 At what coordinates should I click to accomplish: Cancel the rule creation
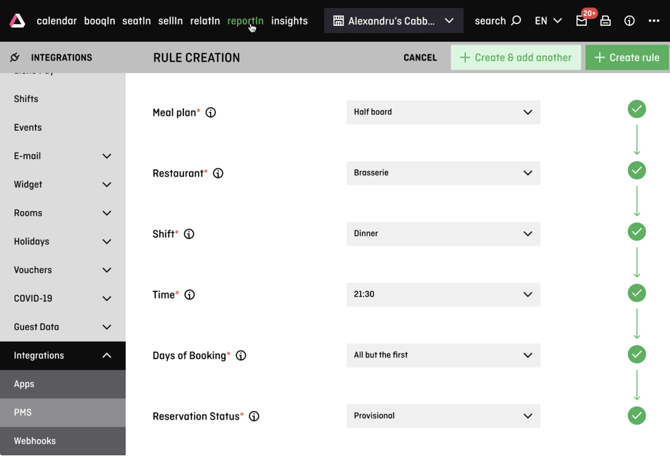pyautogui.click(x=420, y=58)
